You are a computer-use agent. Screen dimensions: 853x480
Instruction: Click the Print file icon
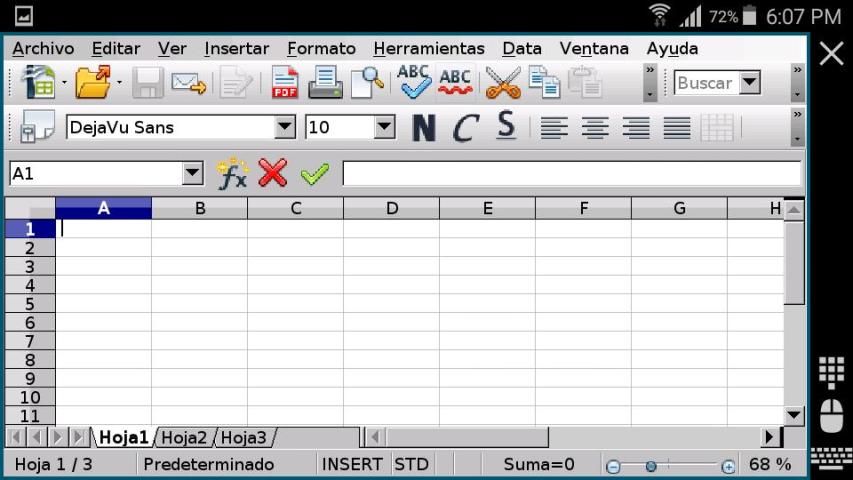(x=325, y=83)
